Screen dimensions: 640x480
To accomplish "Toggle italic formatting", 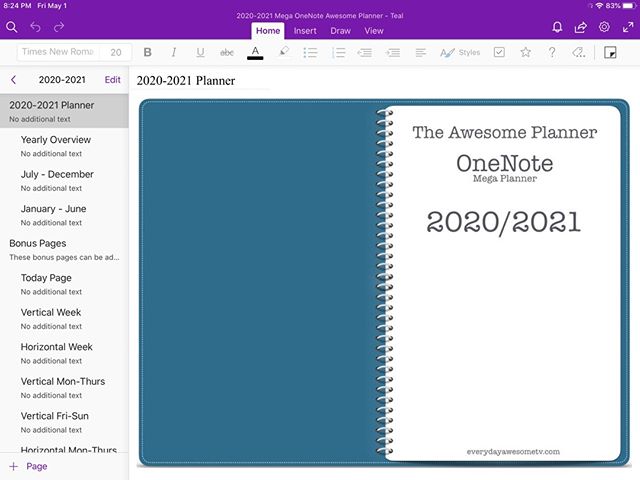I will click(174, 52).
